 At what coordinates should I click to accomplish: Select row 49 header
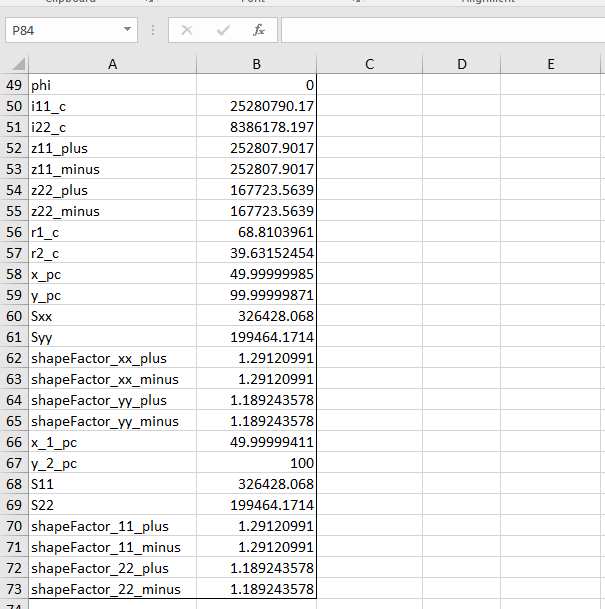pos(14,85)
